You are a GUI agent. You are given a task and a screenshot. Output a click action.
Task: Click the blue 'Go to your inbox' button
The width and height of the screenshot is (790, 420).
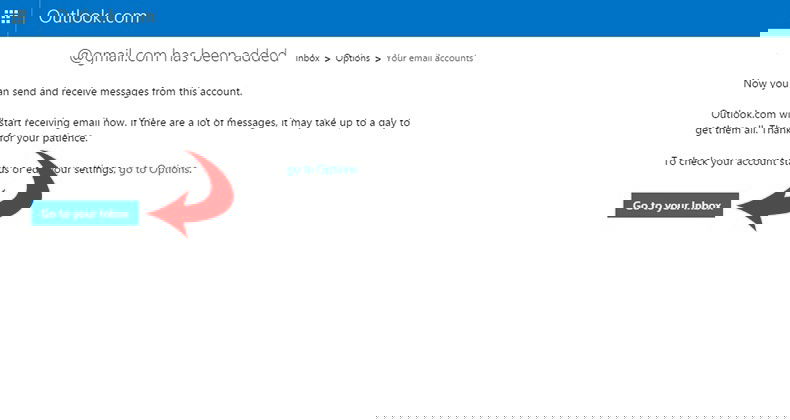pyautogui.click(x=85, y=213)
